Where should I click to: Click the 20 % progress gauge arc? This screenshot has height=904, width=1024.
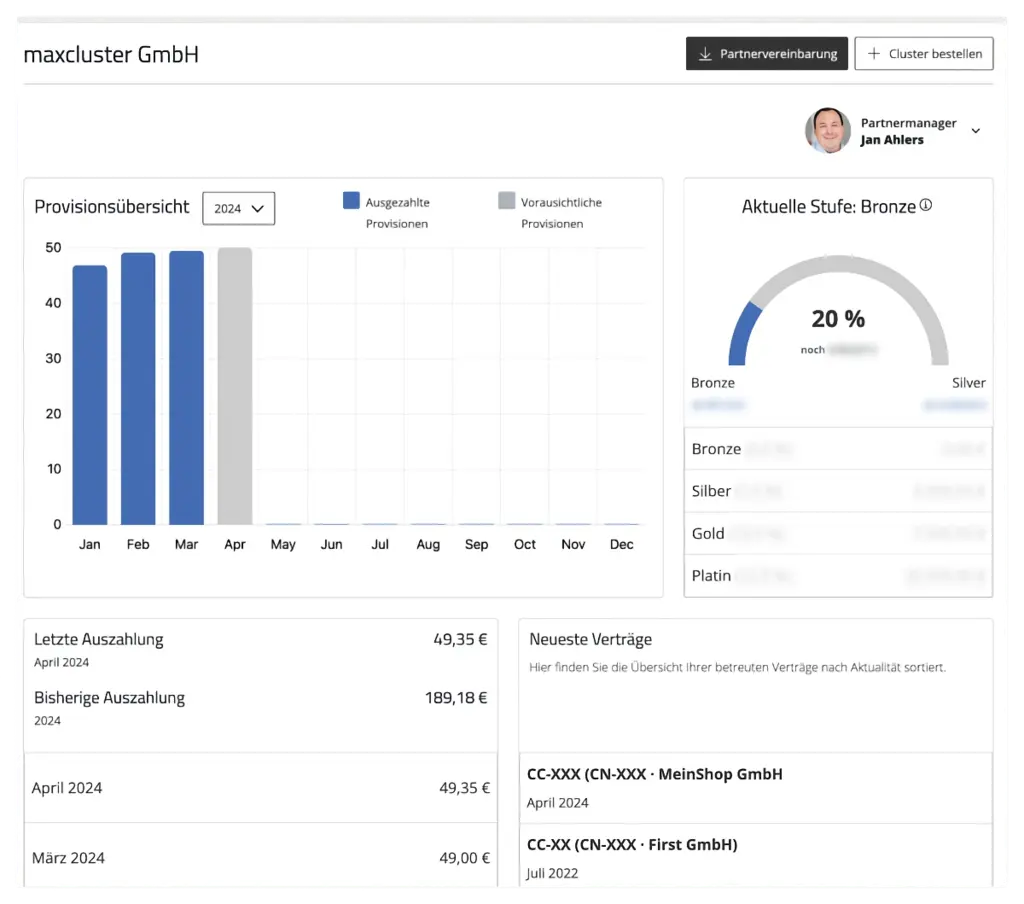point(745,330)
